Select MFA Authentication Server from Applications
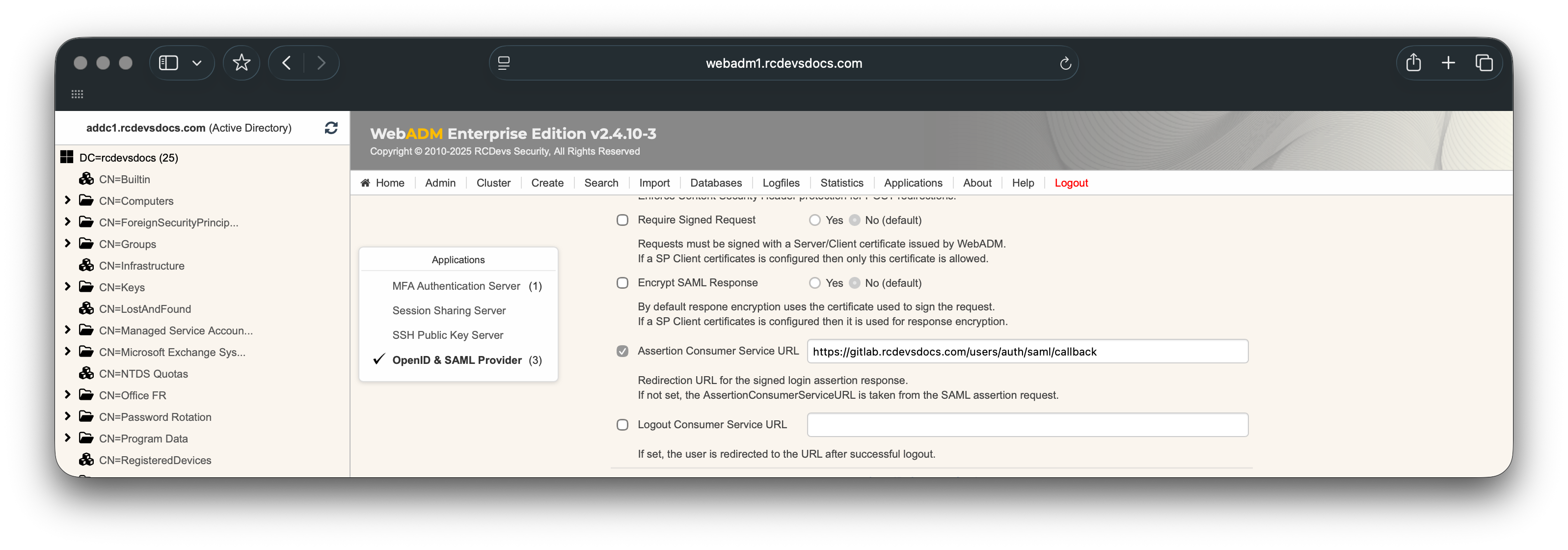1568x550 pixels. [x=456, y=286]
